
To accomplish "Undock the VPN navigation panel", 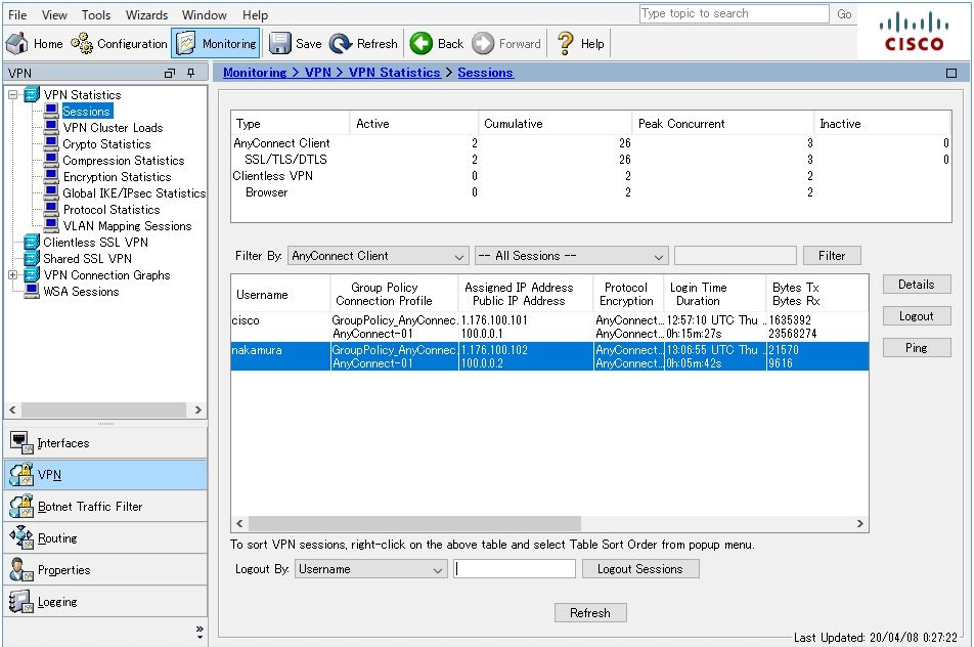I will tap(170, 73).
